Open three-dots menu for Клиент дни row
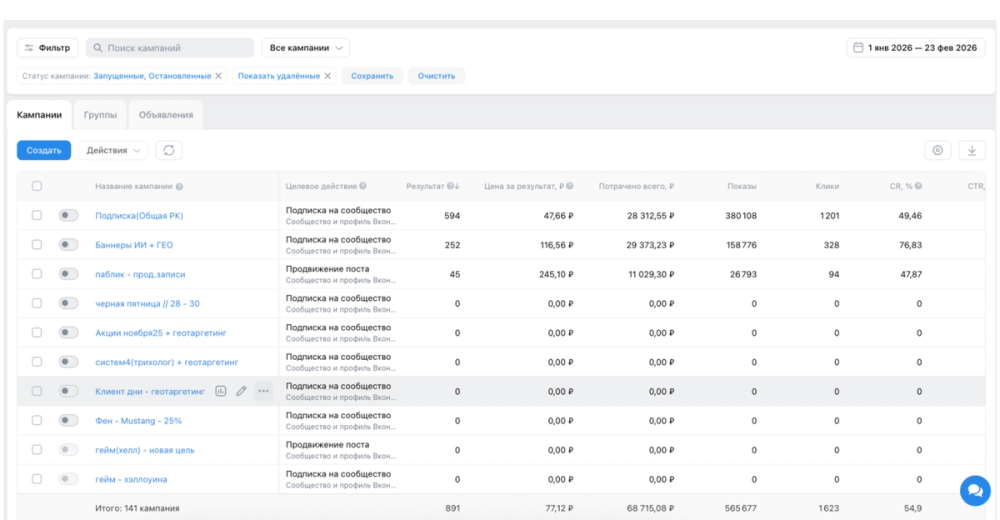This screenshot has height=520, width=1000. point(263,391)
